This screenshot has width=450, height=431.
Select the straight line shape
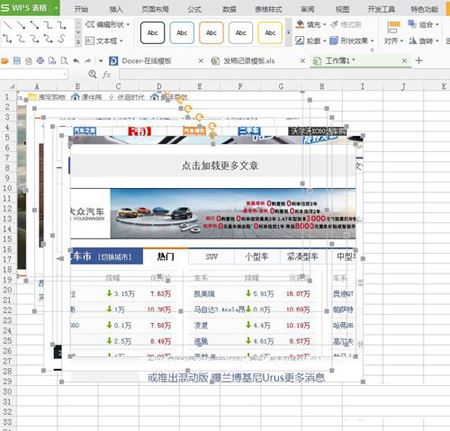click(8, 25)
